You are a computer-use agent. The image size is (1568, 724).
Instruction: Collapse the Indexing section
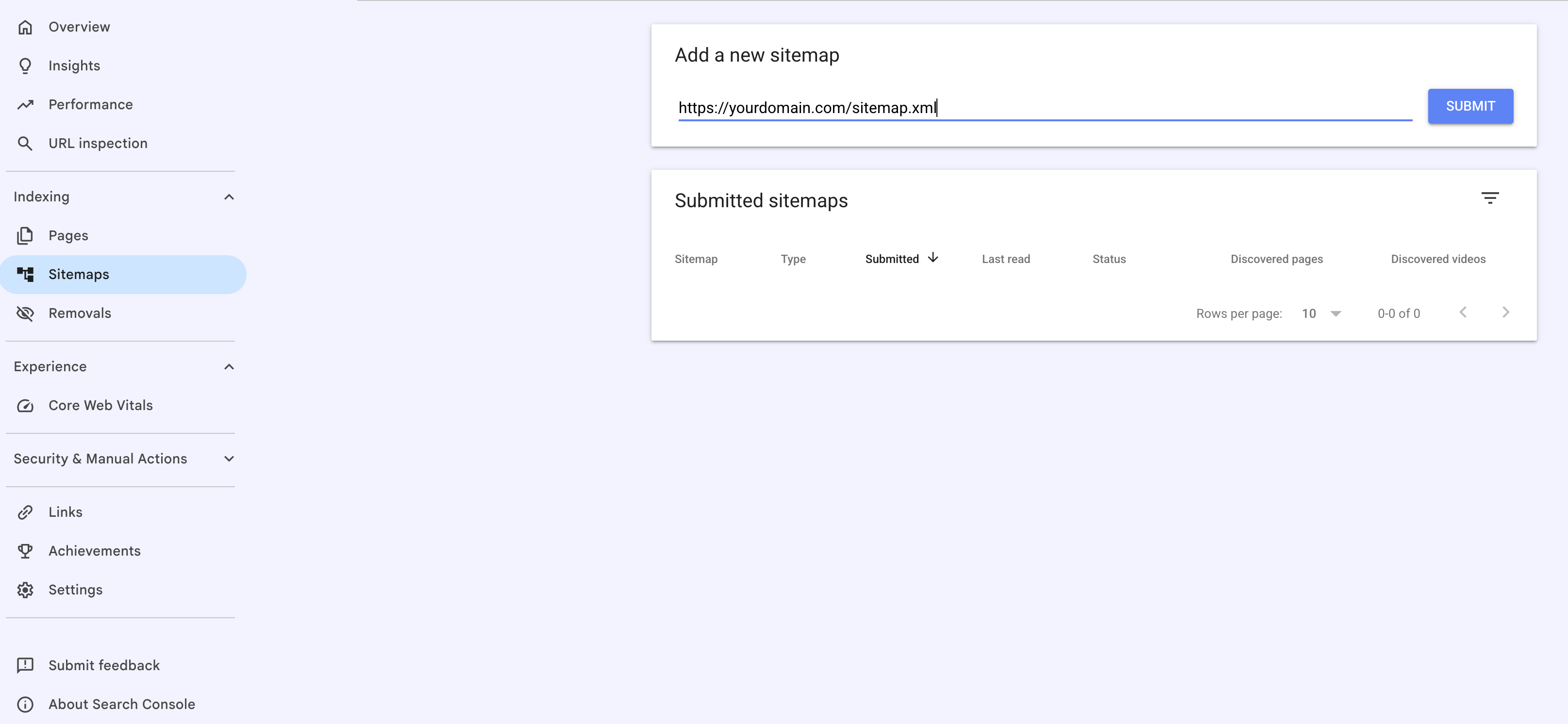229,197
